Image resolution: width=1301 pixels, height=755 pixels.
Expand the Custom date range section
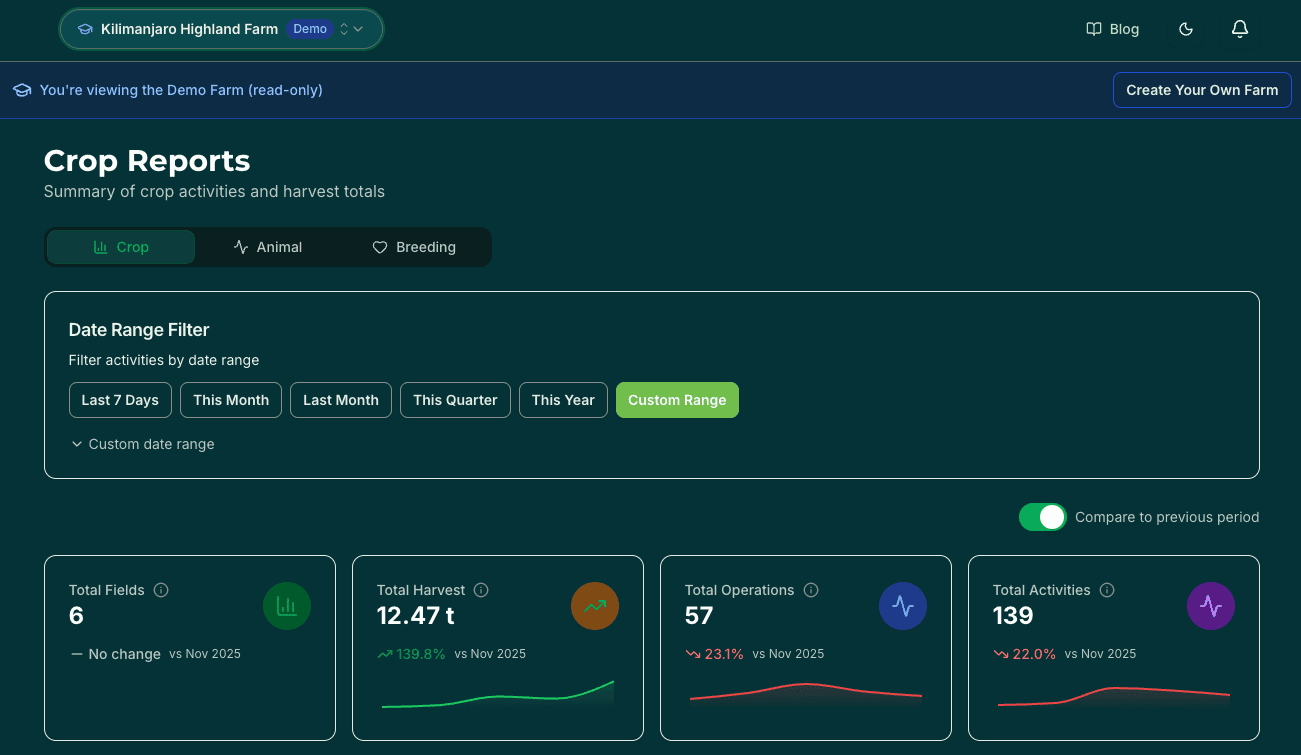click(143, 444)
